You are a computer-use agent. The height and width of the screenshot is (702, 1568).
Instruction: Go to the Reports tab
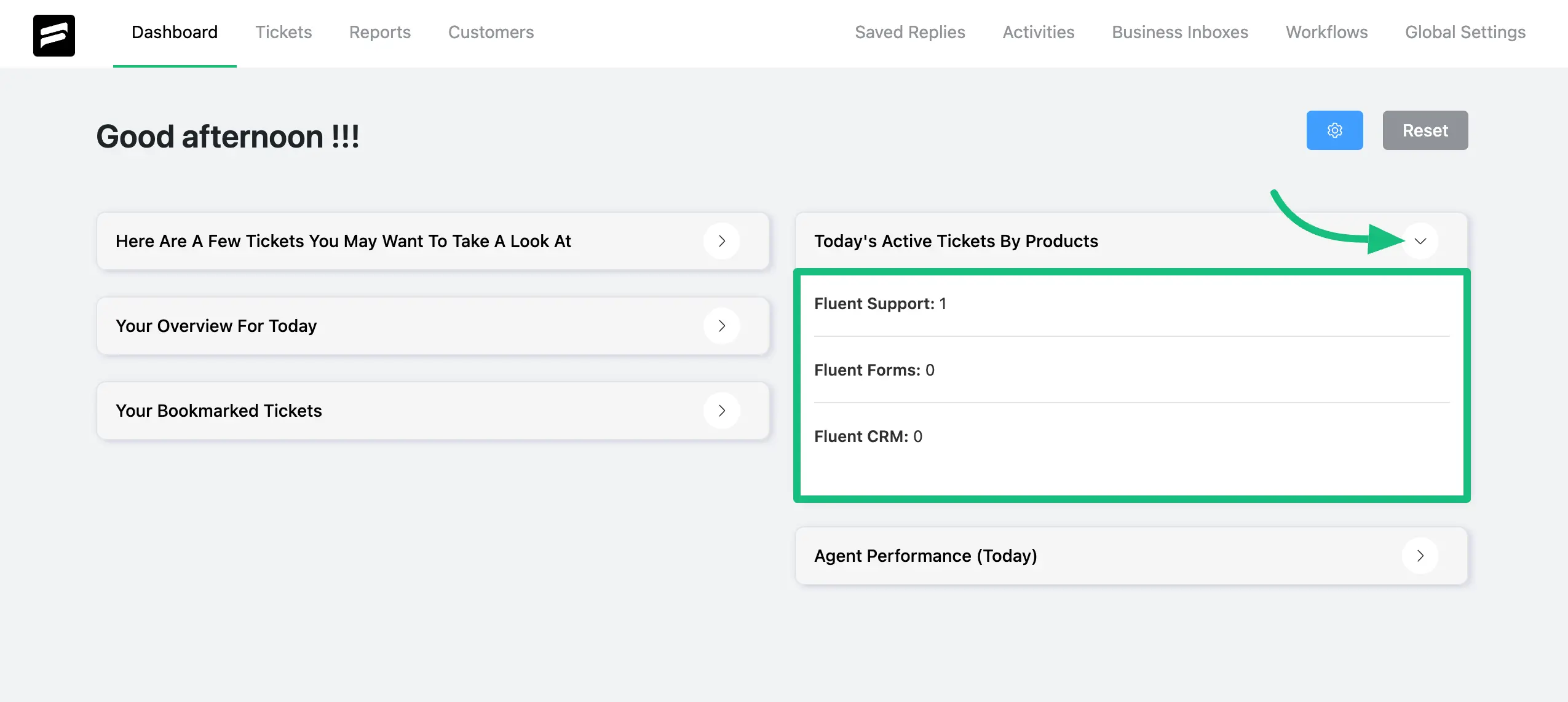[380, 32]
